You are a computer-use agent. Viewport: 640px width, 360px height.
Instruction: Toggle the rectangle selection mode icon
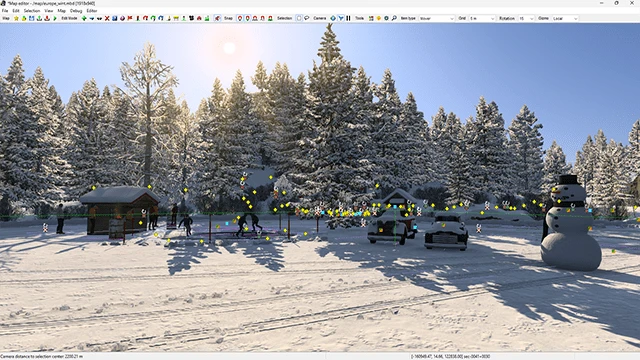(299, 18)
